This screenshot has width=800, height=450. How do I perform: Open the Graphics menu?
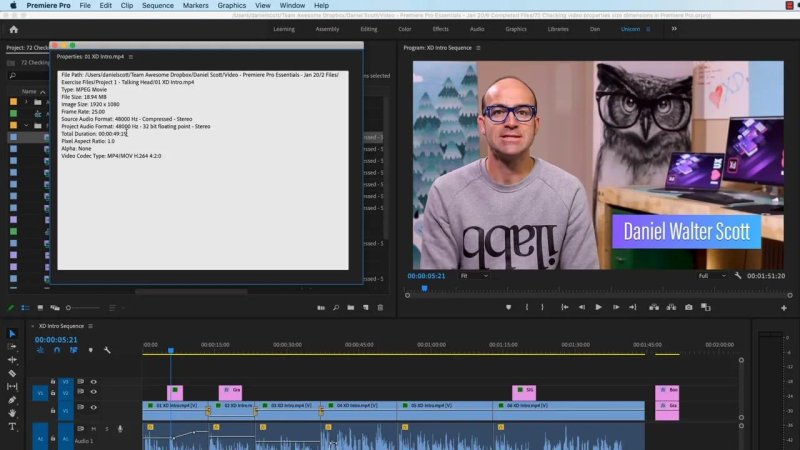232,5
